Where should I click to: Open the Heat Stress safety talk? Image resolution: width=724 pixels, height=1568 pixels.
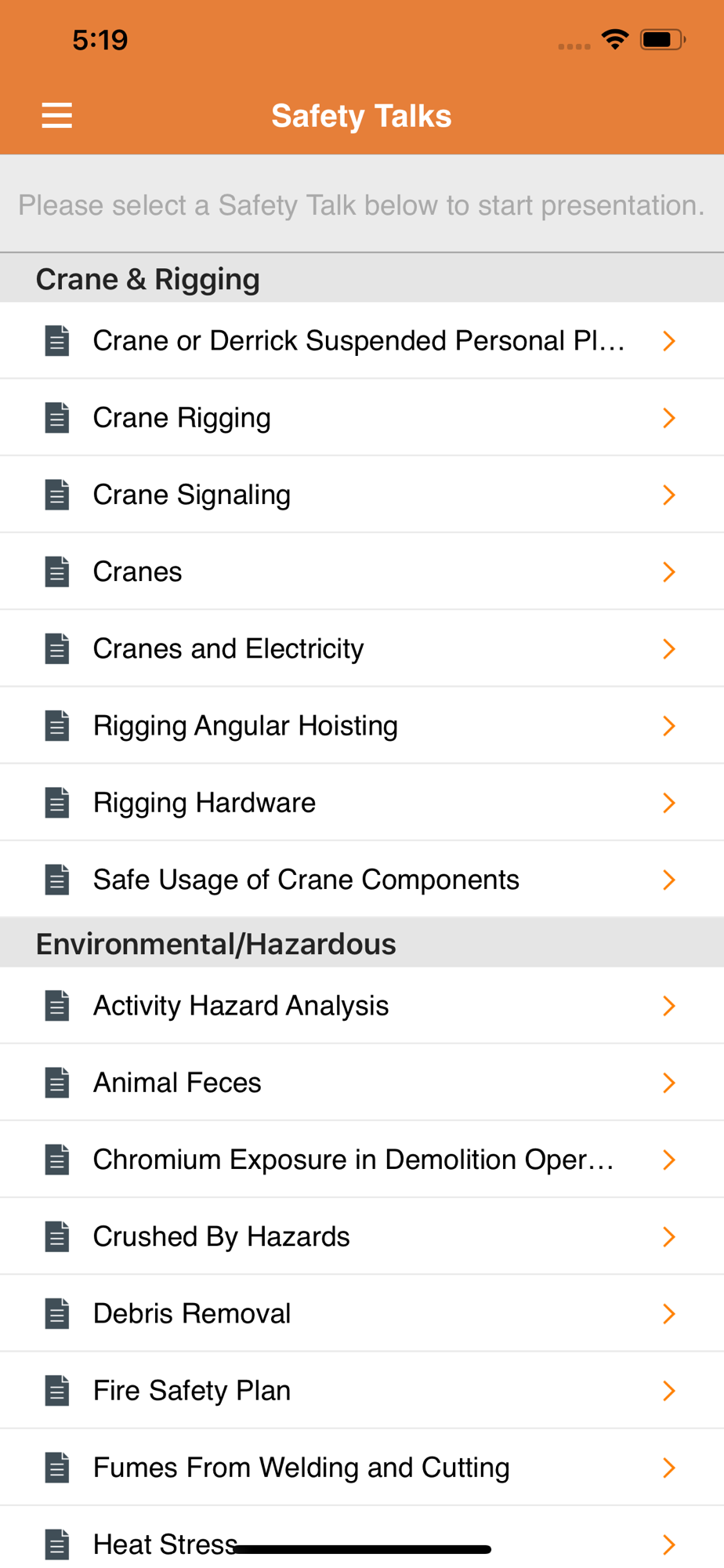tap(165, 1544)
